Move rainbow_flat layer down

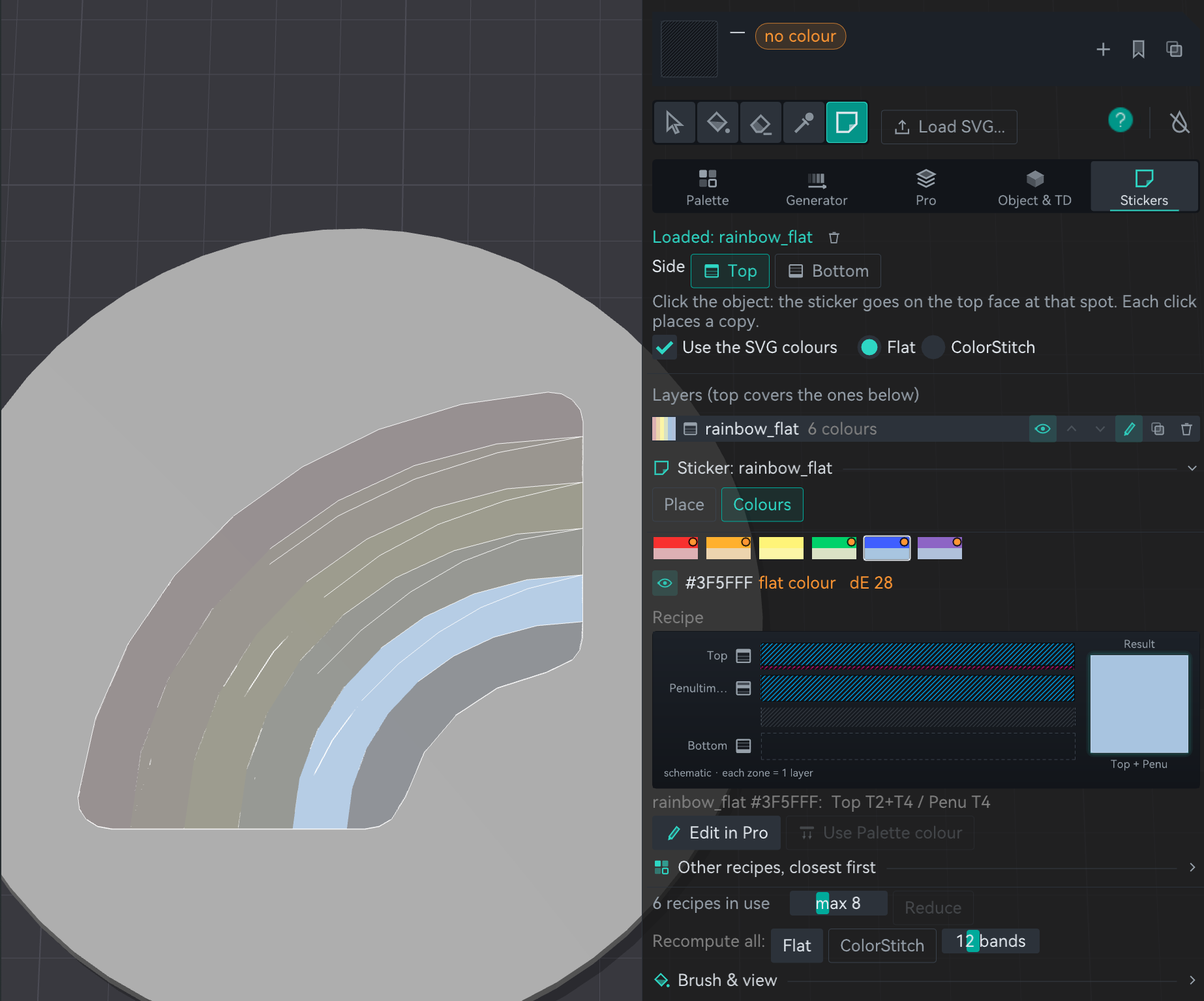pyautogui.click(x=1100, y=429)
